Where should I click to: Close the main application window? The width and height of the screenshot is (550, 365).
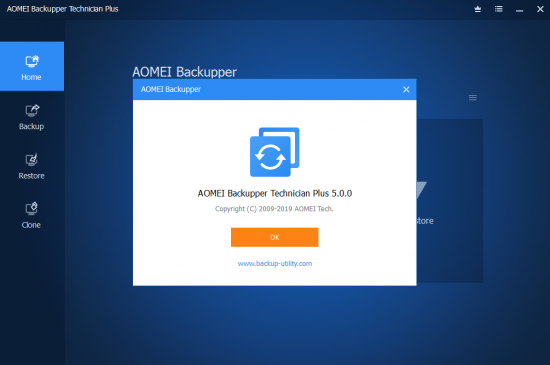pos(540,9)
